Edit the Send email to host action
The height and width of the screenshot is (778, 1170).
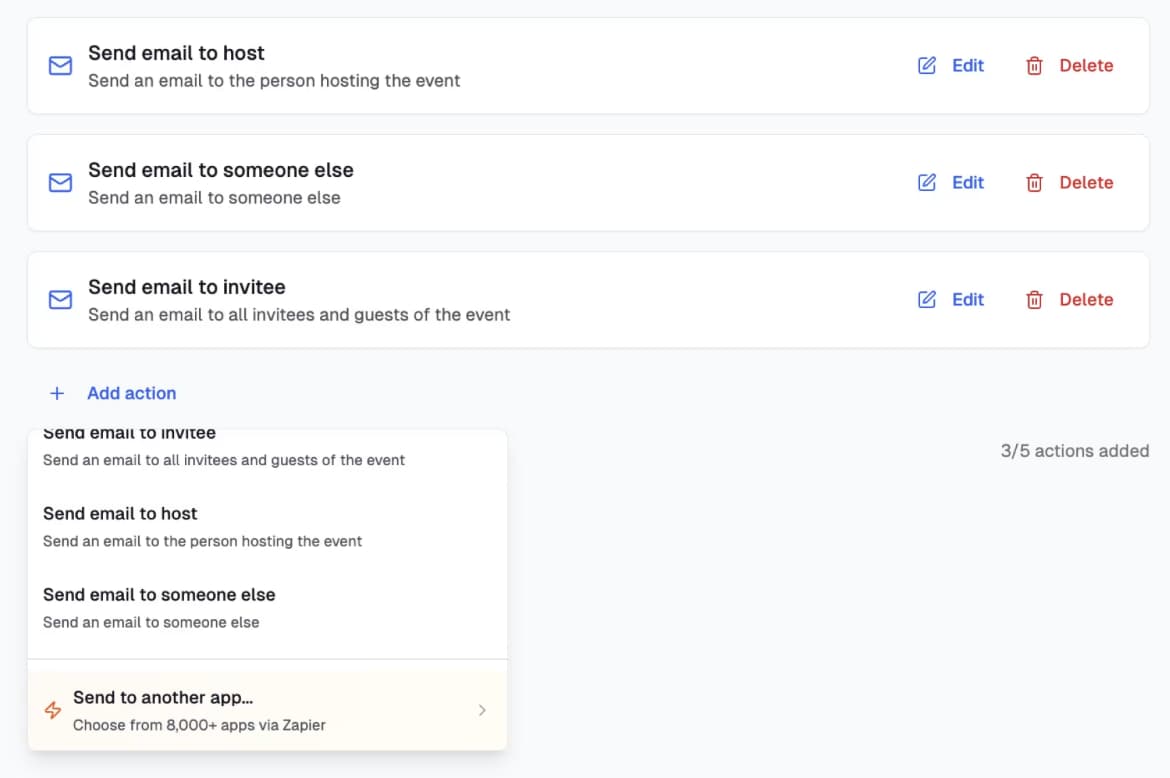coord(951,66)
